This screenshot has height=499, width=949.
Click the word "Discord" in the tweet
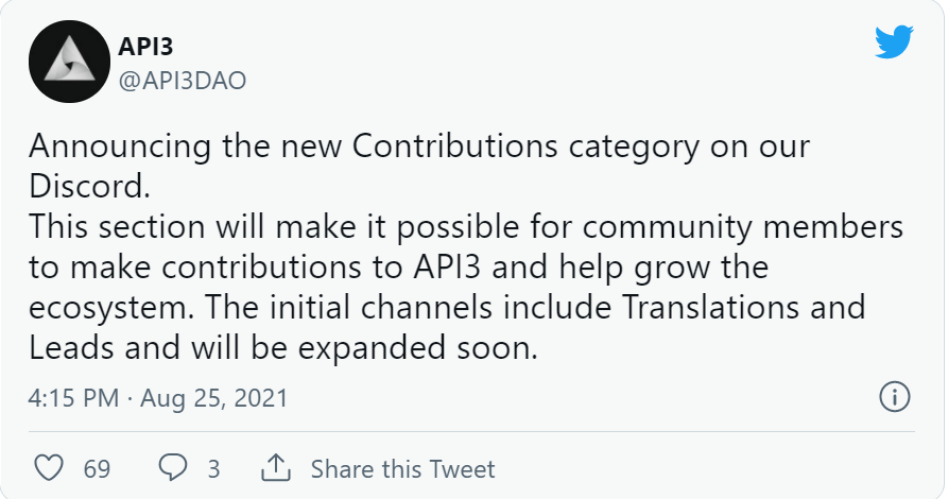click(90, 187)
